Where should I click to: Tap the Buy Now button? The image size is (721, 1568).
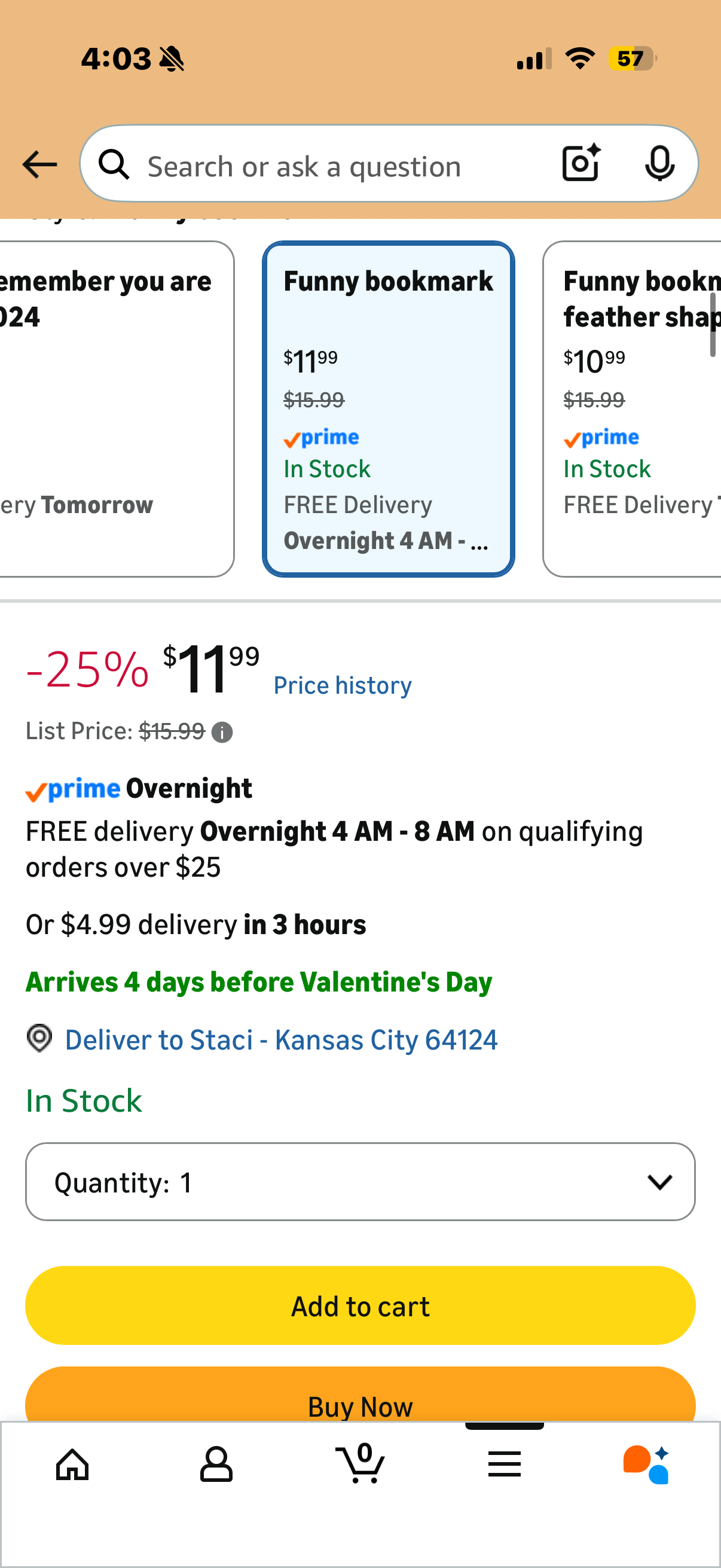tap(360, 1406)
